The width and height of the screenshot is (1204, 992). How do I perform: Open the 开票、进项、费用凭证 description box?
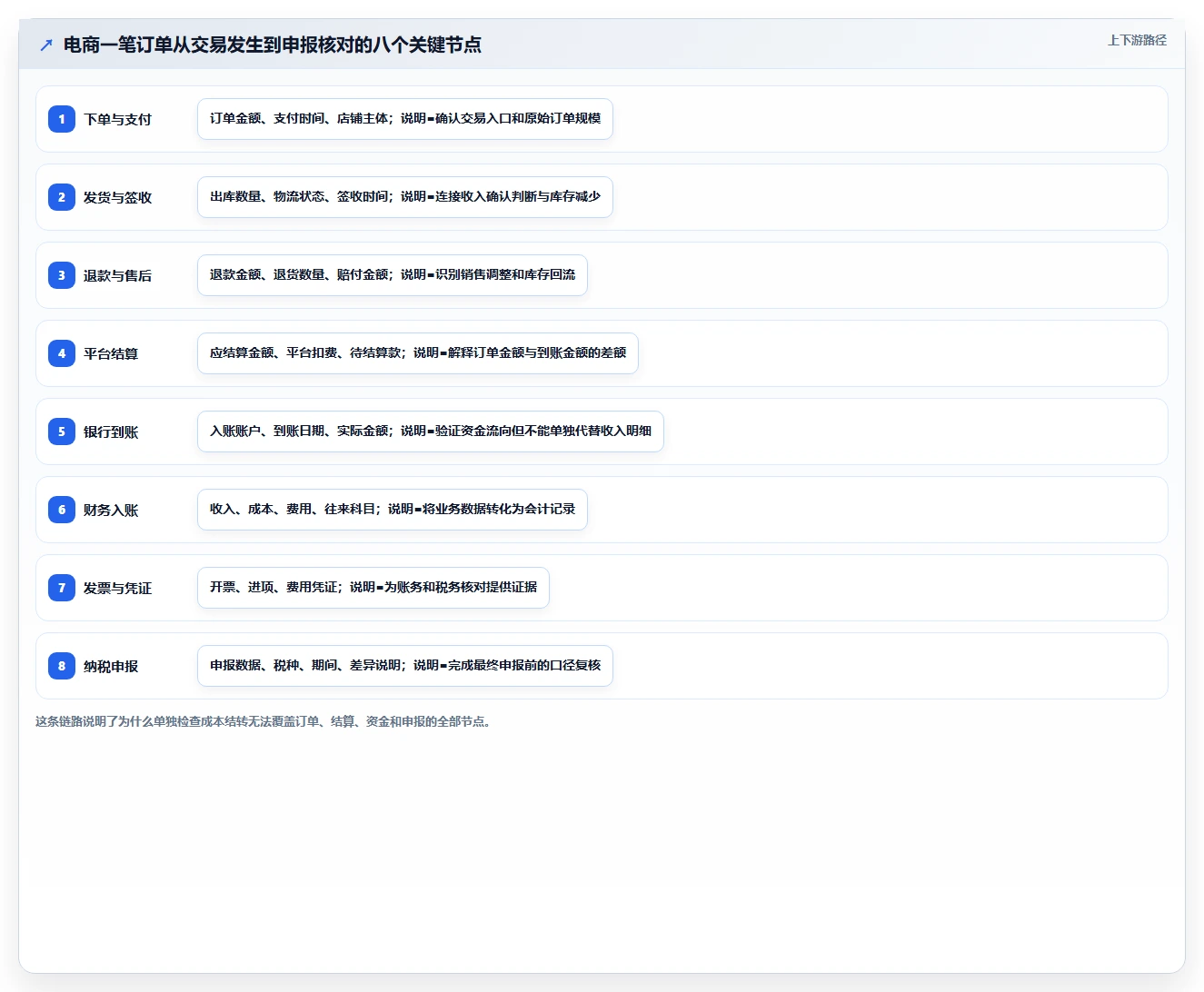373,588
